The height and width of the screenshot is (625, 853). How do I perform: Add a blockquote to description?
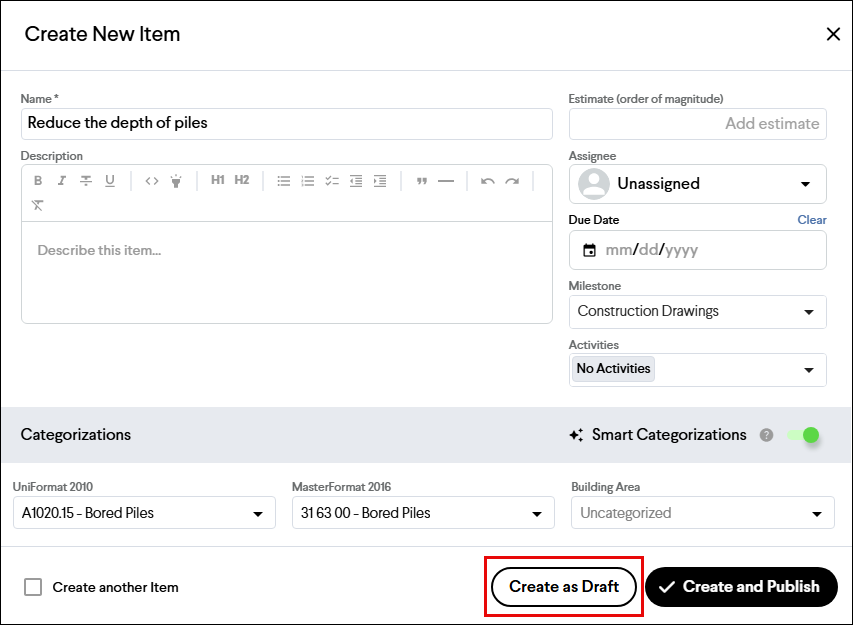tap(422, 181)
